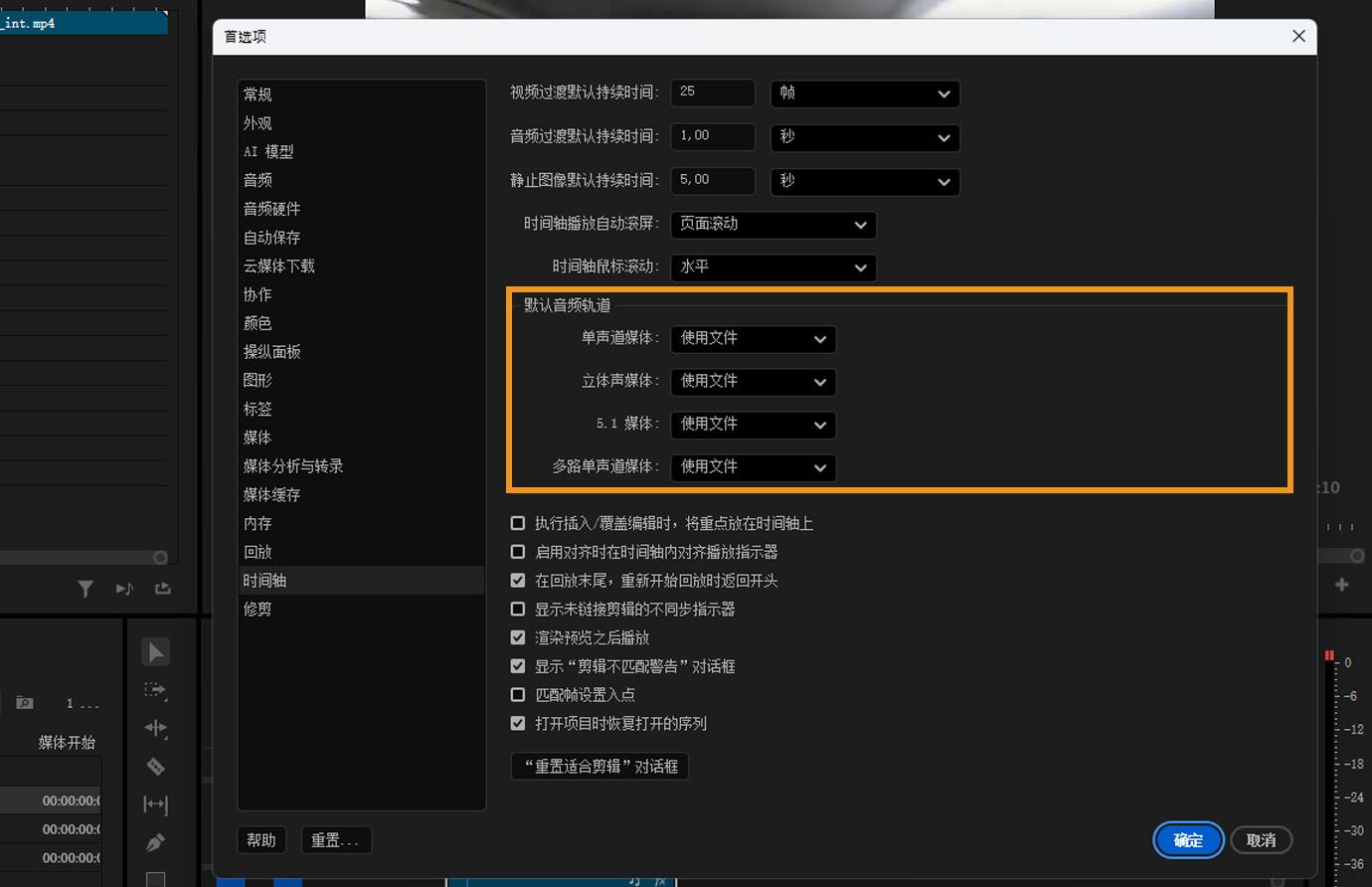Viewport: 1372px width, 887px height.
Task: Click the filter icon above the timeline
Action: click(86, 588)
